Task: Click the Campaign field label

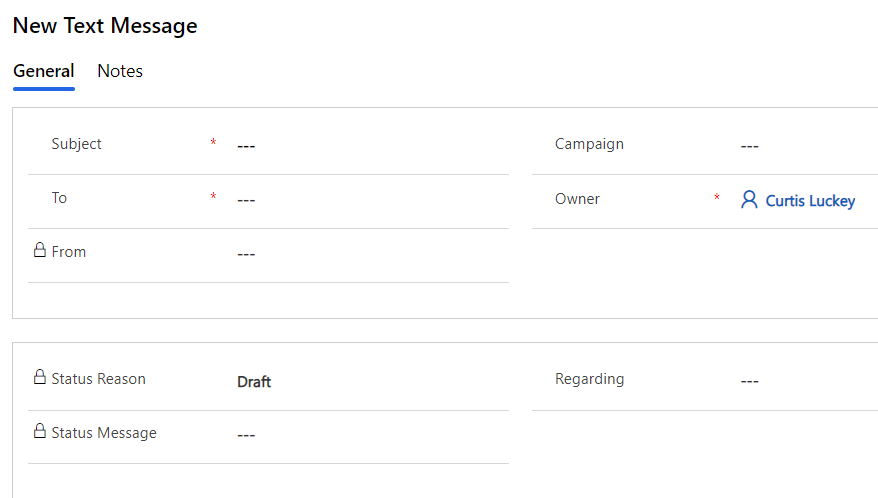Action: coord(589,144)
